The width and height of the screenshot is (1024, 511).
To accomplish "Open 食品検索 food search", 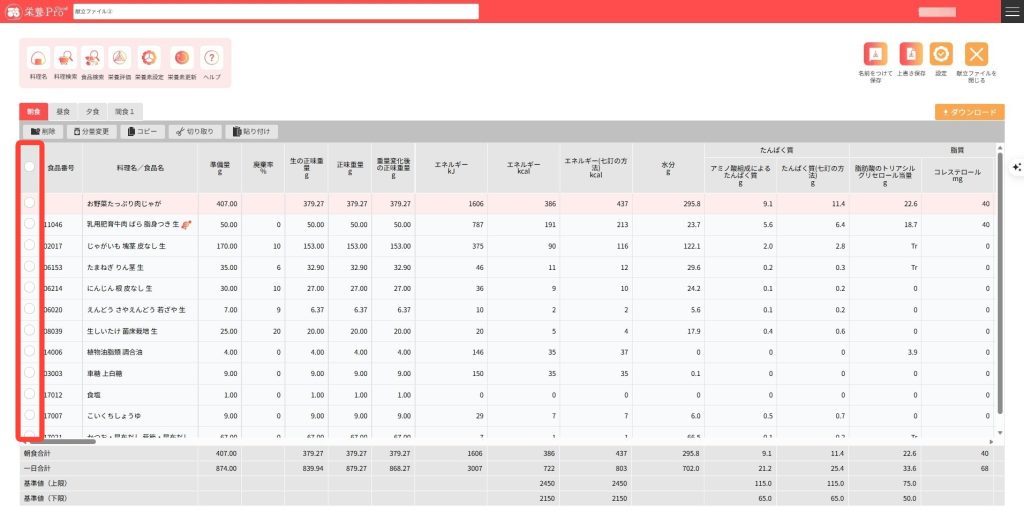I will 92,58.
